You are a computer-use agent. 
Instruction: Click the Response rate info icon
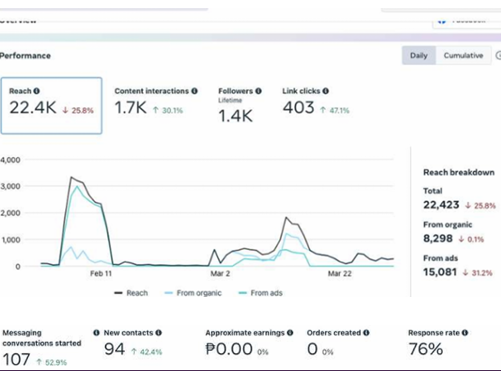click(465, 333)
